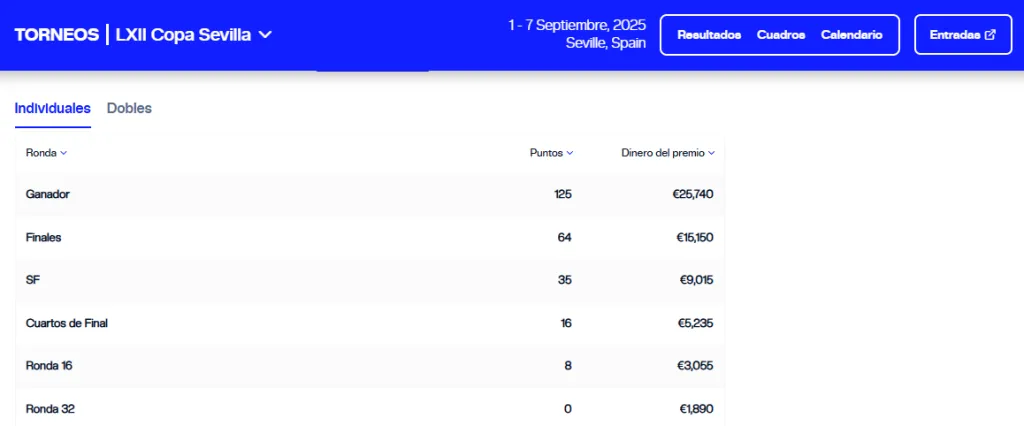Switch to the Dobles tab

point(129,108)
